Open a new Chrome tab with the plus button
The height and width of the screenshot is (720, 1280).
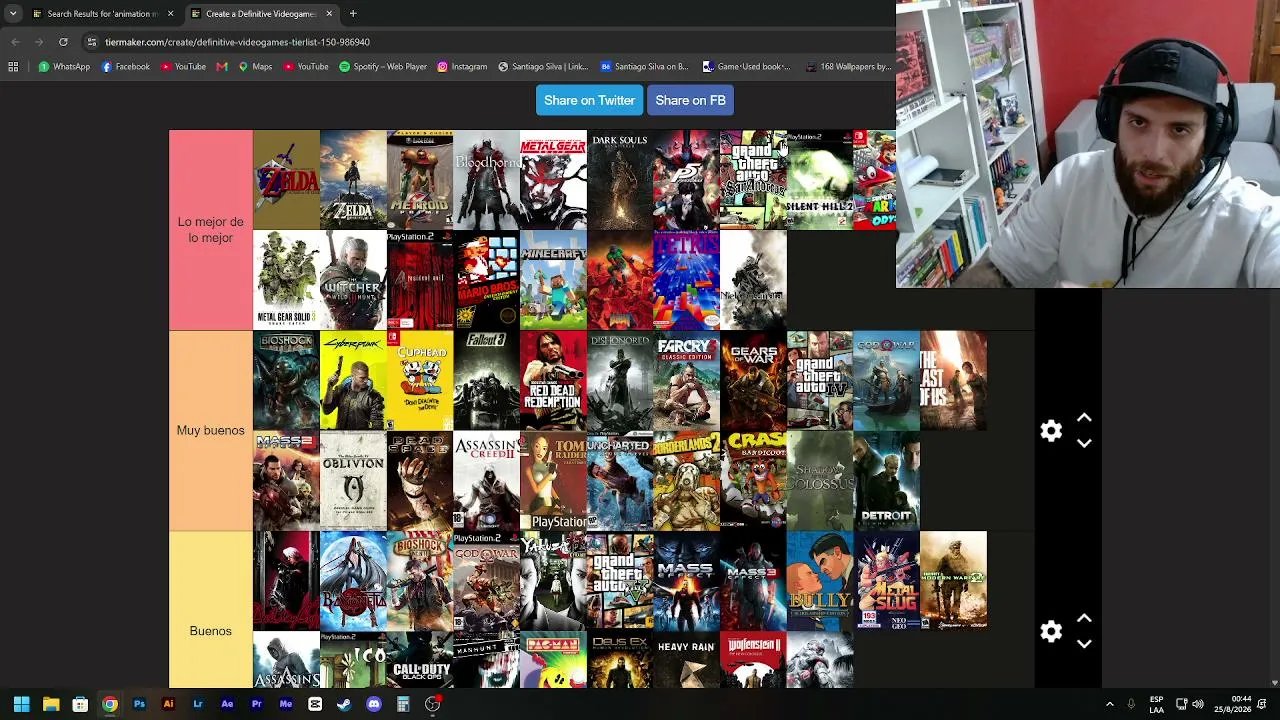353,14
